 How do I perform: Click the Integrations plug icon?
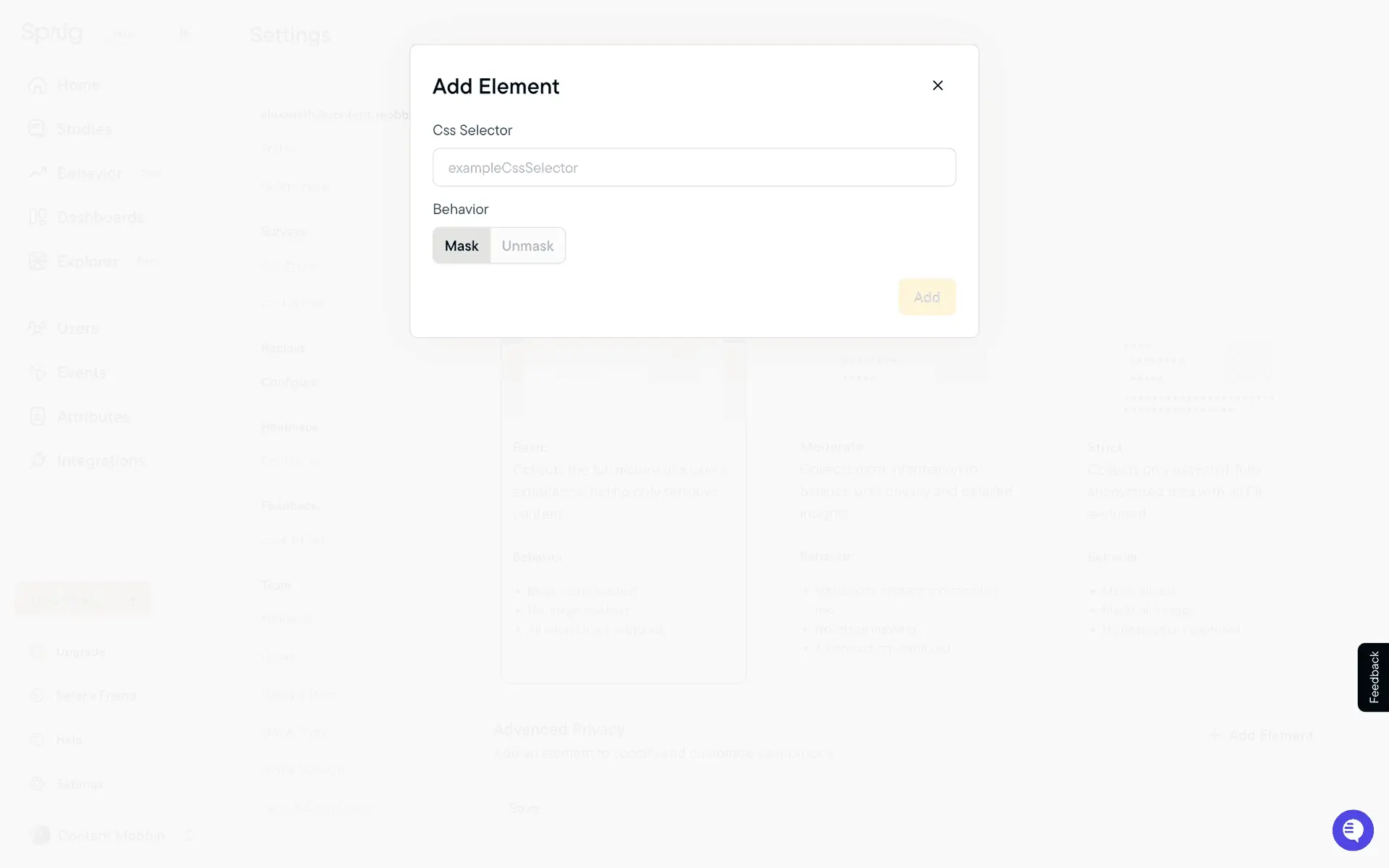(x=38, y=461)
